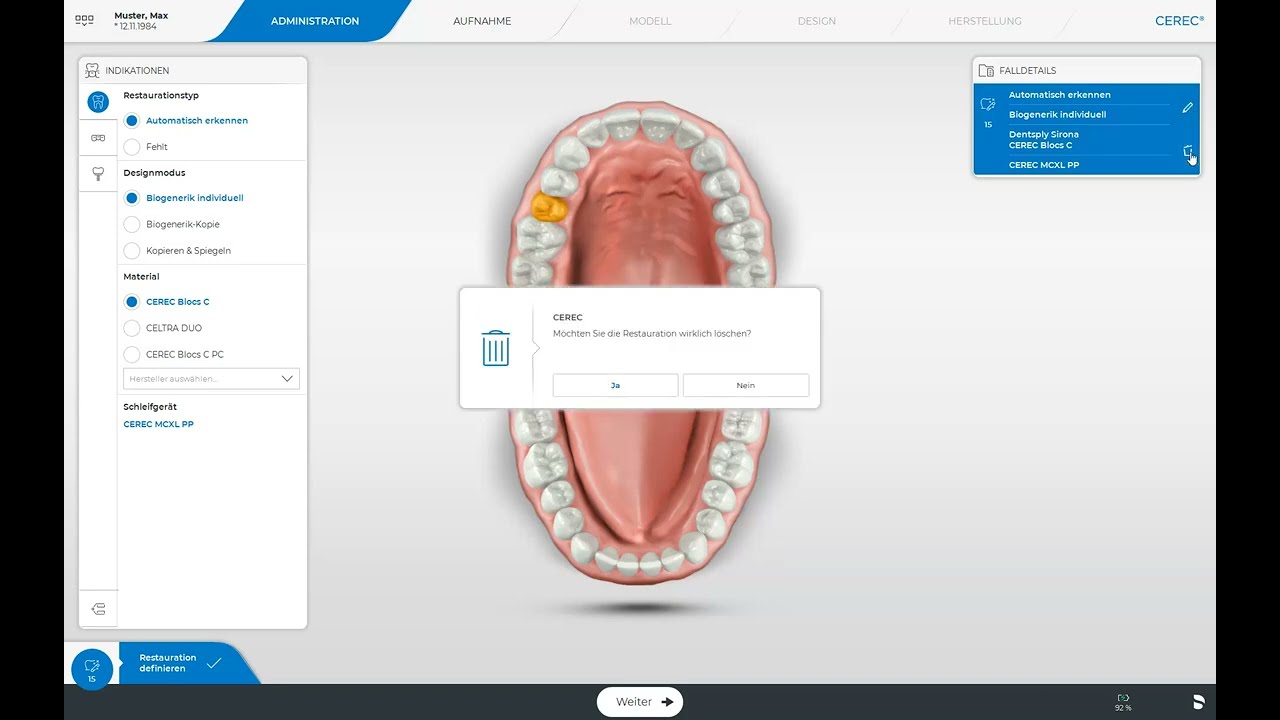Switch to the Design phase tab

point(817,21)
